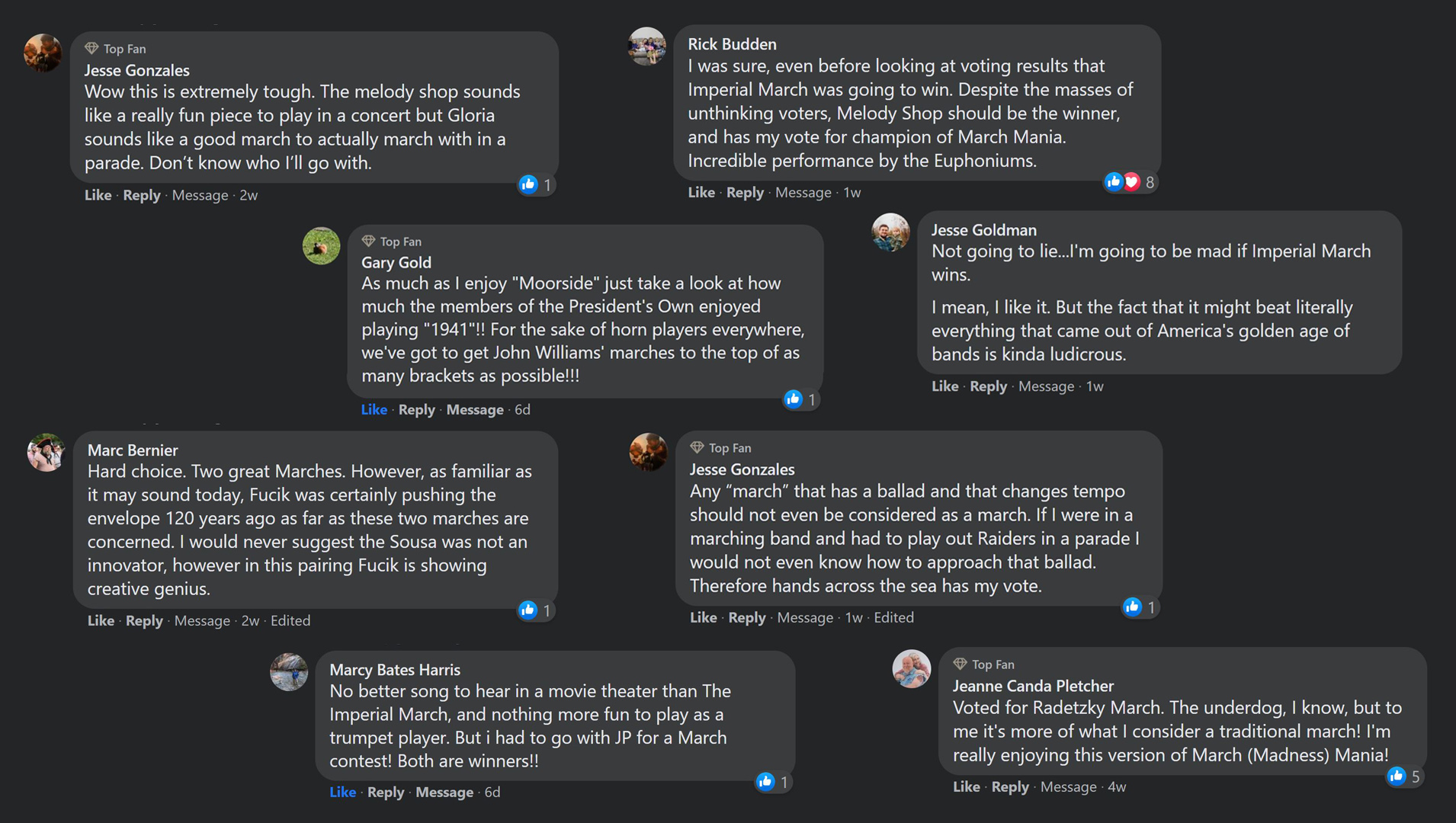Click thumbs-up reaction on Marcy Bates Harris's comment
The width and height of the screenshot is (1456, 823).
pos(765,781)
